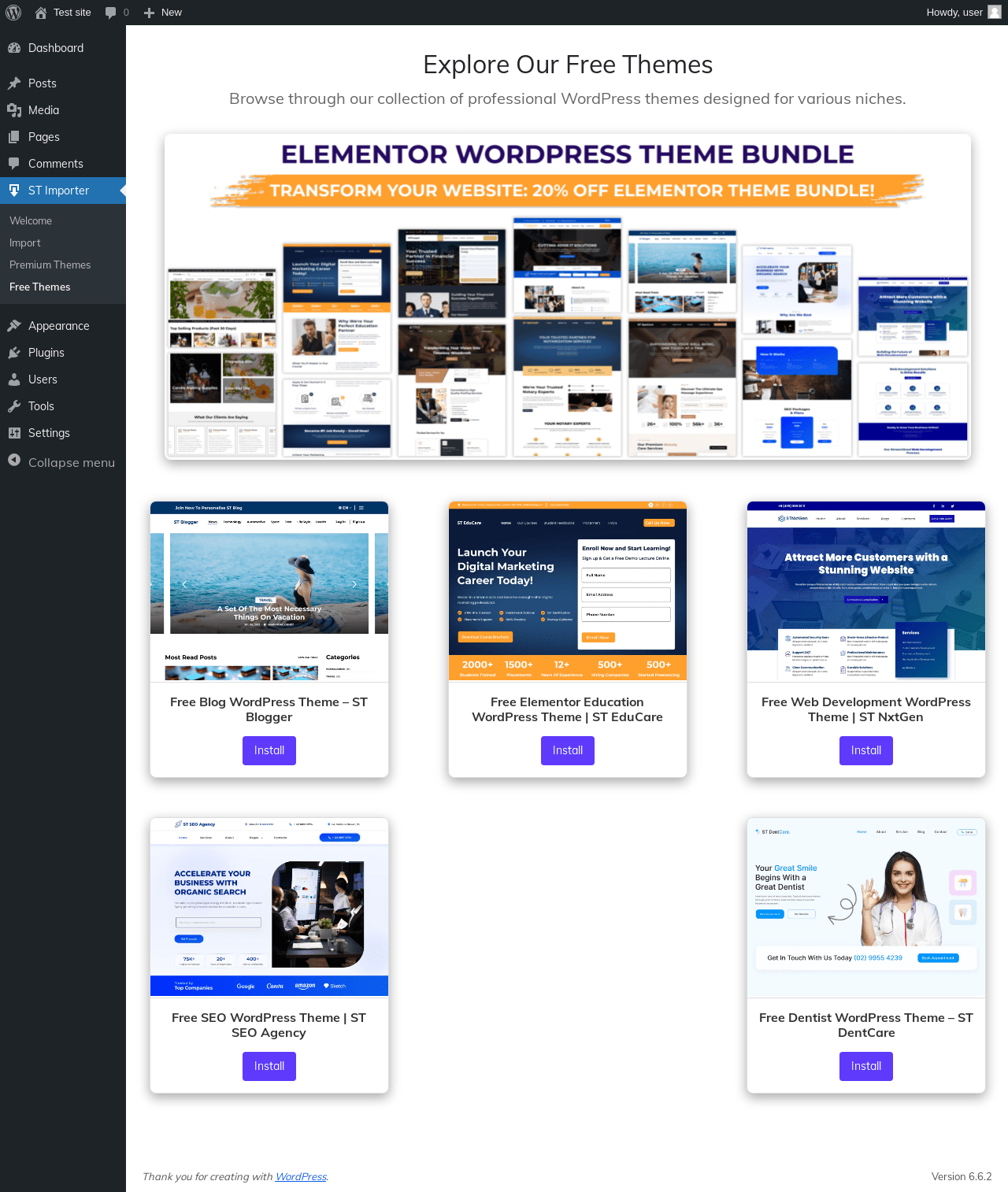Open the Media menu item
Screen dimensions: 1008x1192
click(63, 110)
